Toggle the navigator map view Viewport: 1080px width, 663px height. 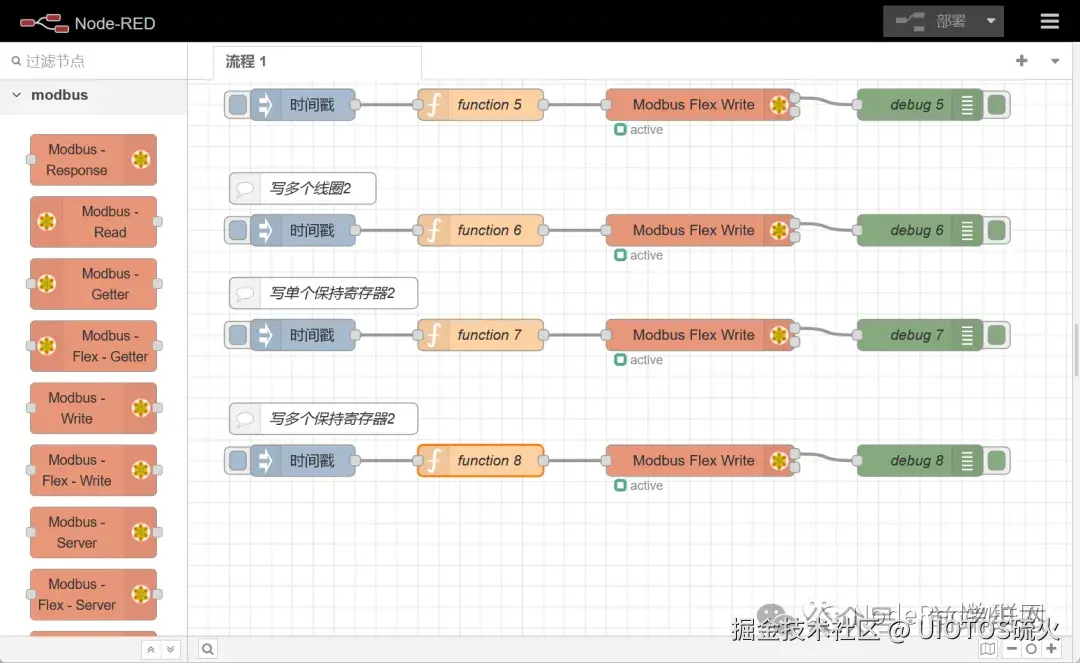[x=988, y=649]
